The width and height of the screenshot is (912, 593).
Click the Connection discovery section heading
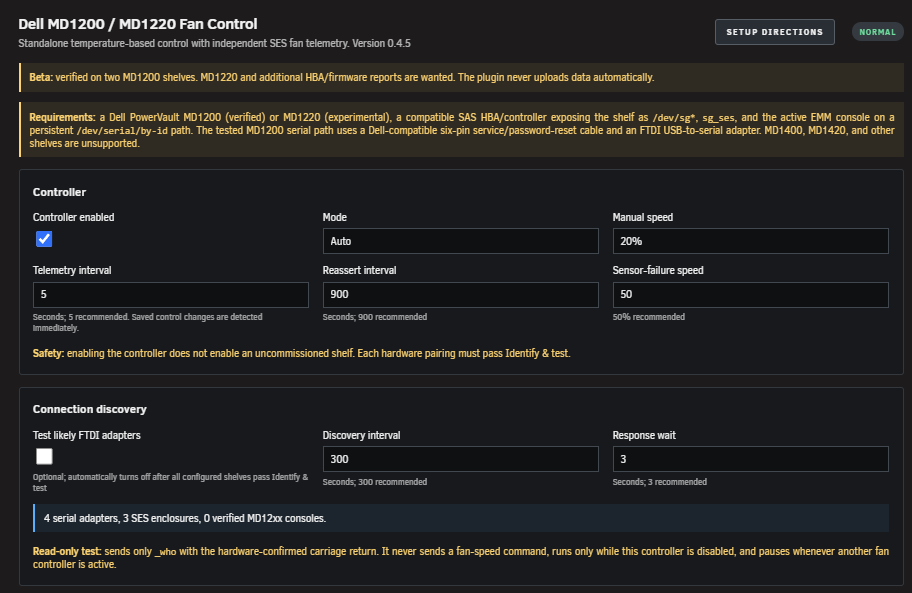pos(90,409)
